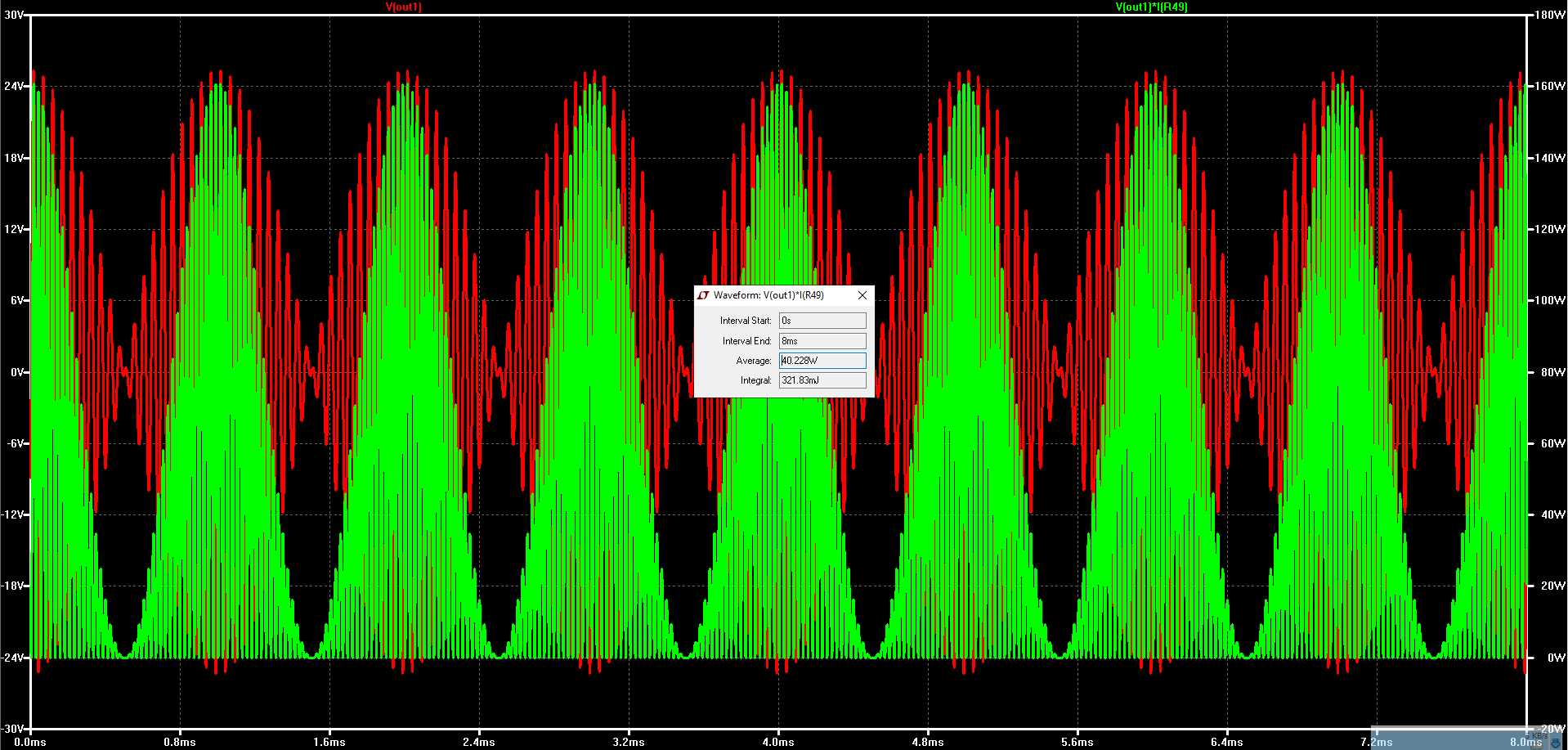Click the 30V label on the left axis

point(14,15)
